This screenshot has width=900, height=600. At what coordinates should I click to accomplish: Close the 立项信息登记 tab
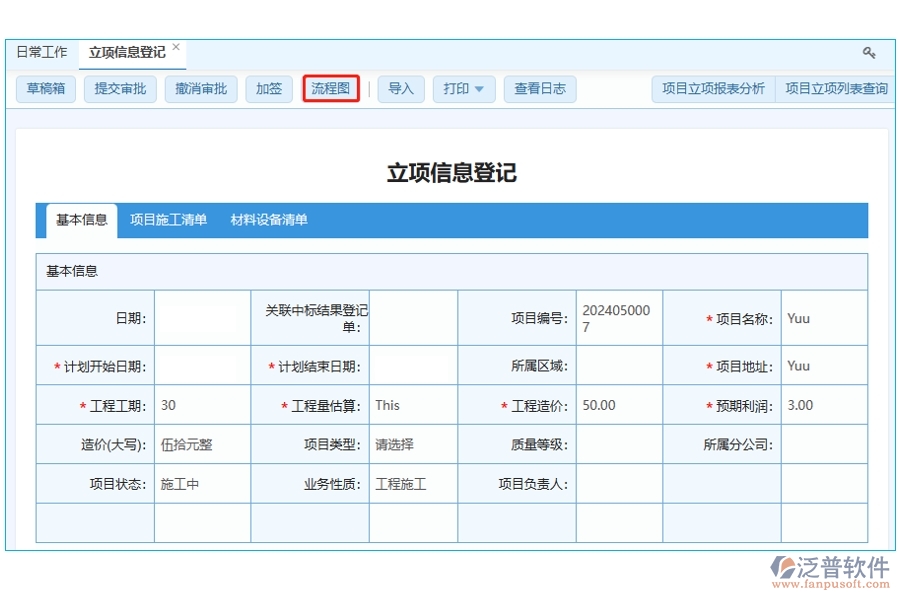pos(176,44)
